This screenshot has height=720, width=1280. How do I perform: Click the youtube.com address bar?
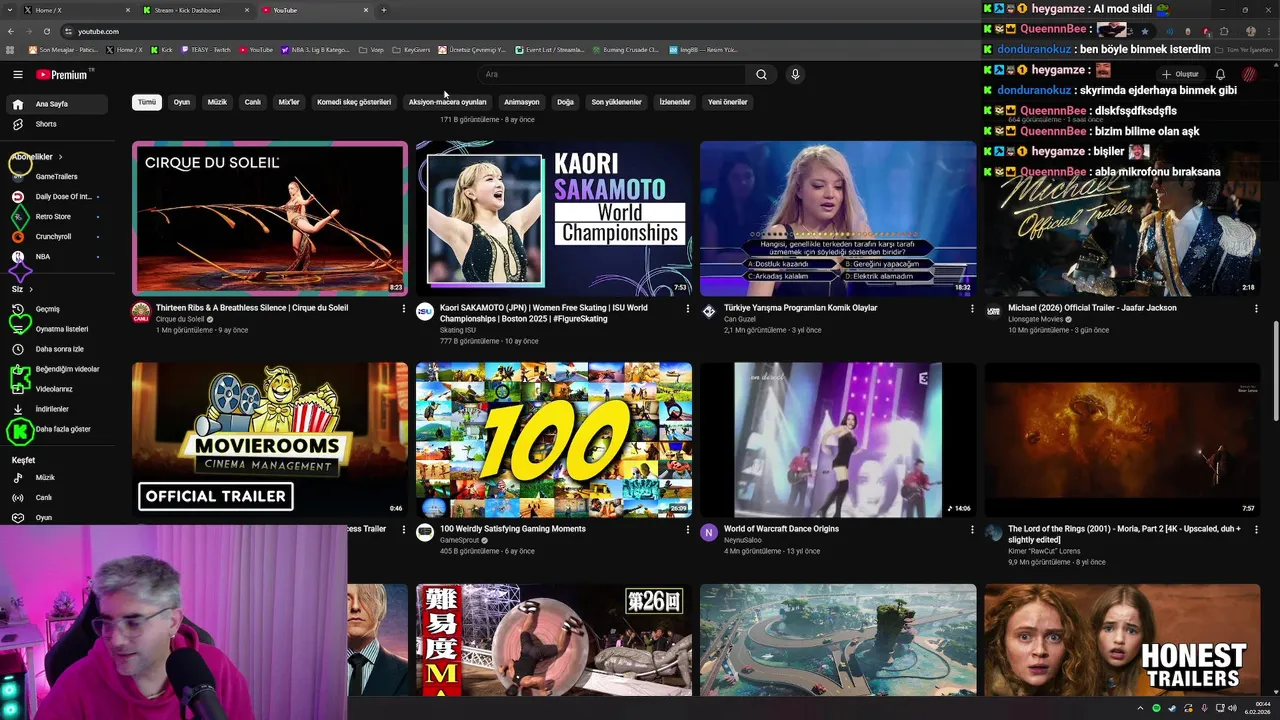(600, 31)
